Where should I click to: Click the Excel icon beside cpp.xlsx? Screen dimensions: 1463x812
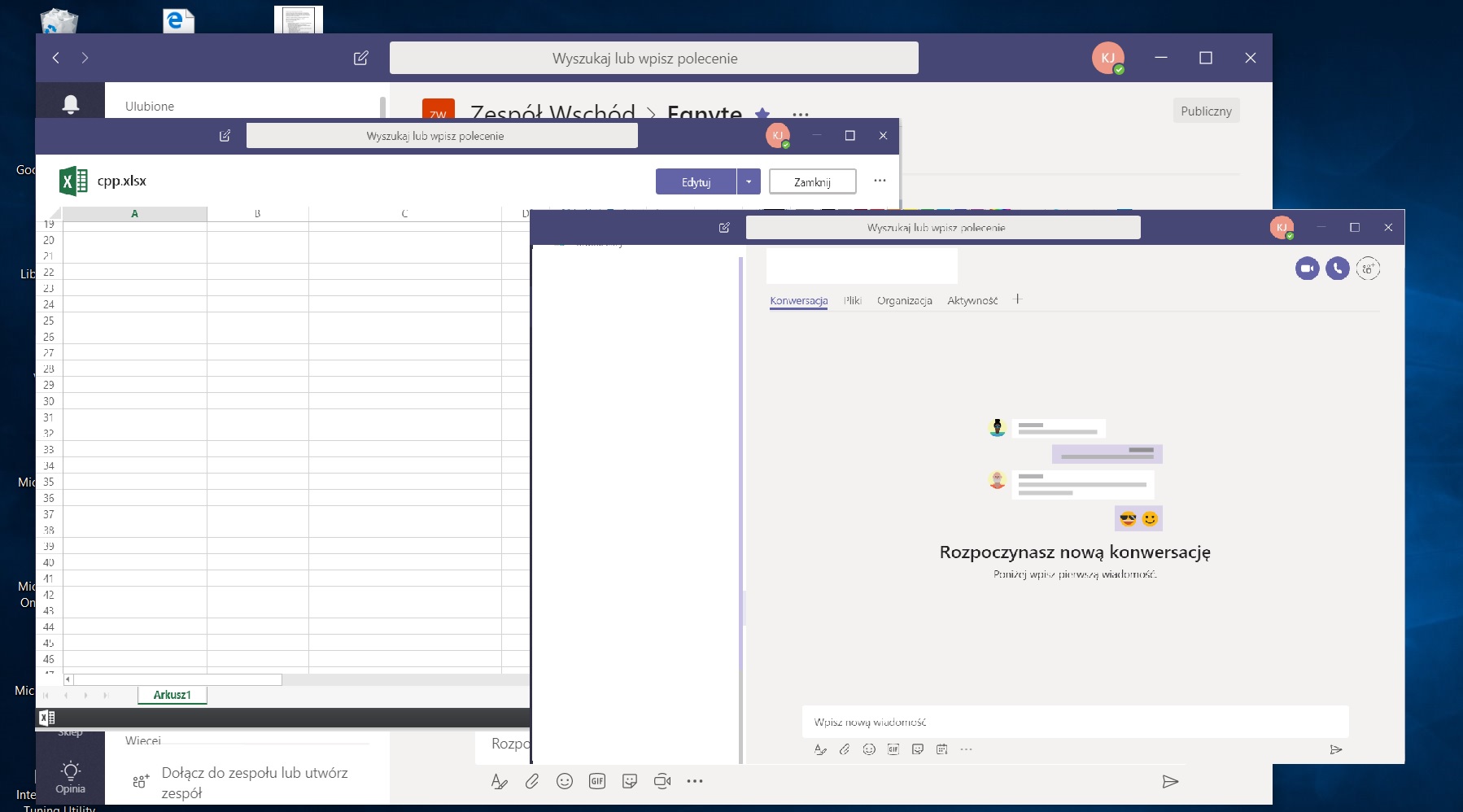[x=73, y=181]
